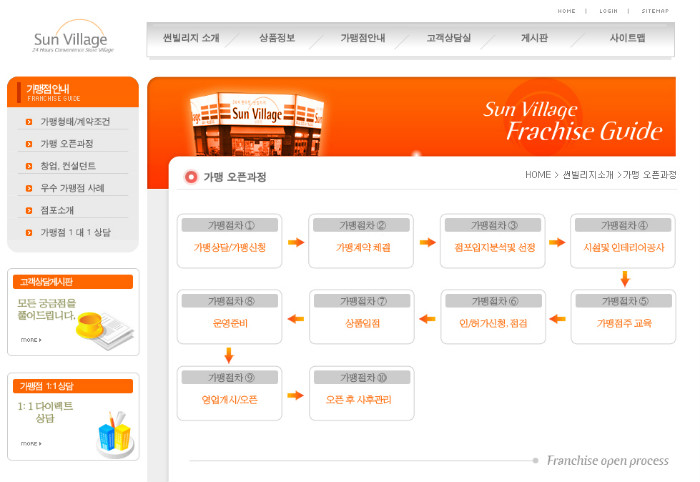The height and width of the screenshot is (482, 700).
Task: Open the 상품정보 menu
Action: [x=277, y=39]
